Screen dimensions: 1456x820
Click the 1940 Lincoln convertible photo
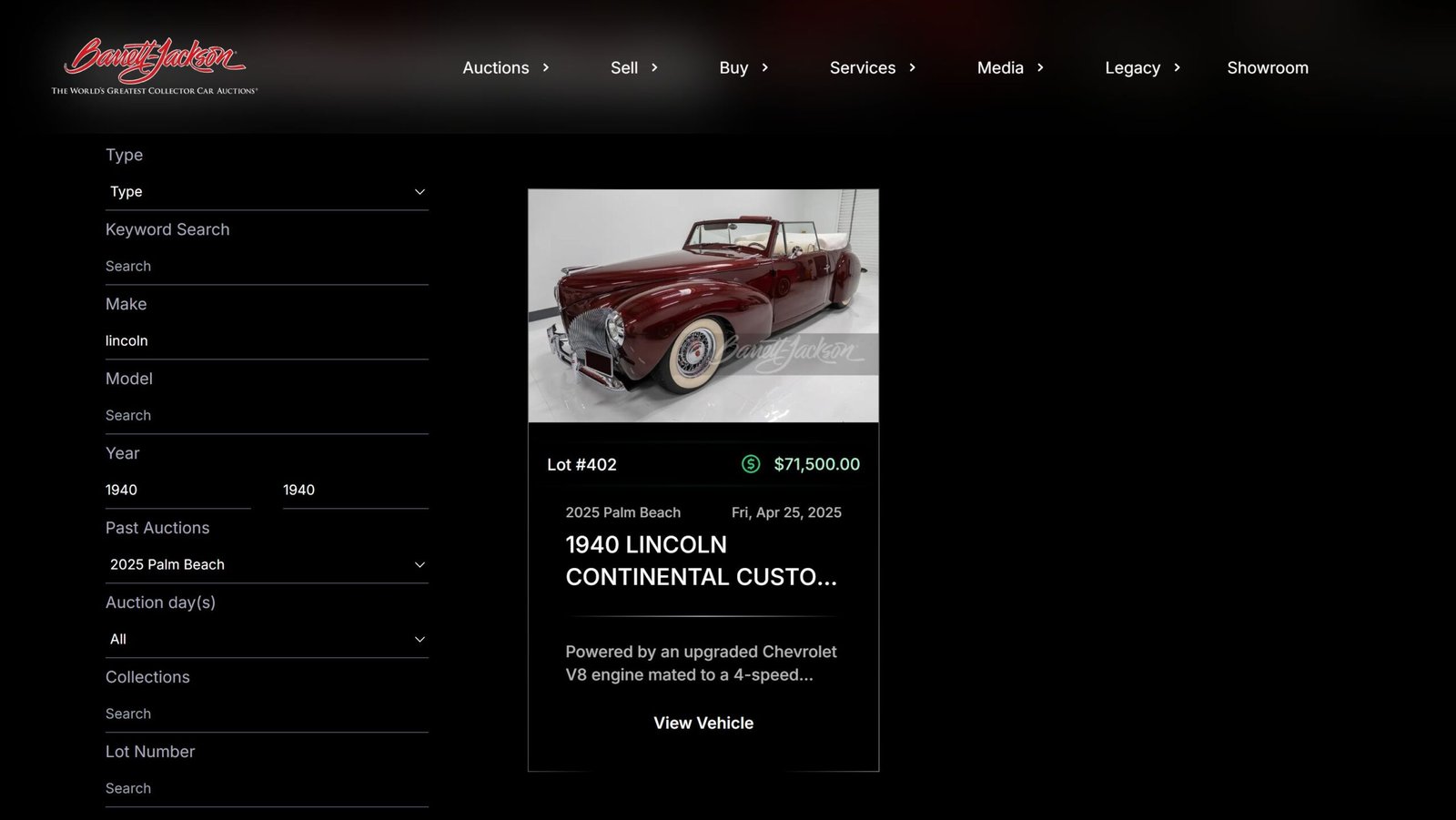pos(703,306)
